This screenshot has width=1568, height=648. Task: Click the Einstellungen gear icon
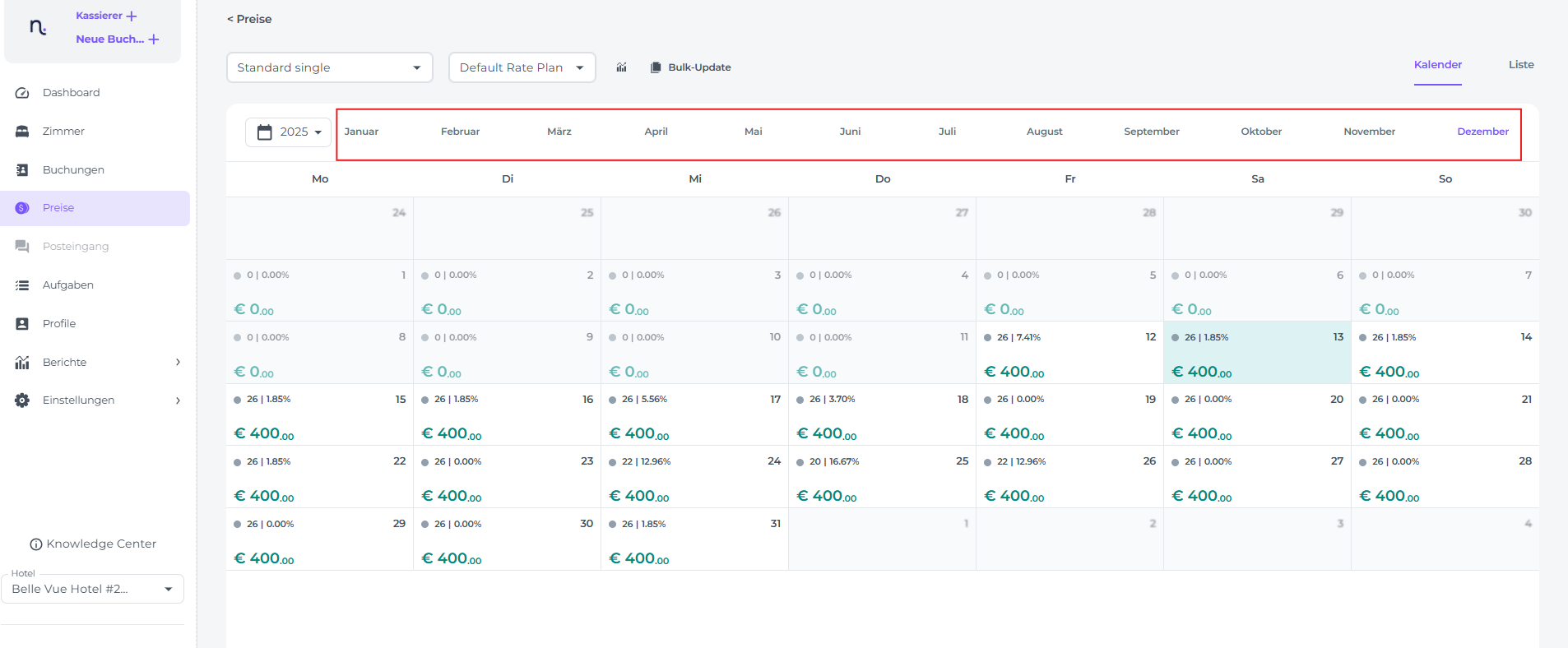point(22,400)
